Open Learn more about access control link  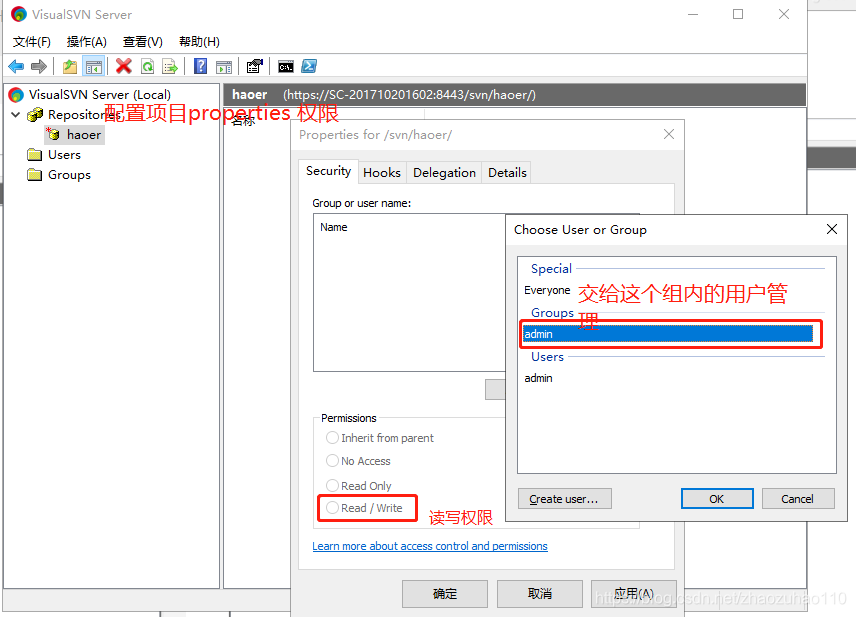coord(430,546)
